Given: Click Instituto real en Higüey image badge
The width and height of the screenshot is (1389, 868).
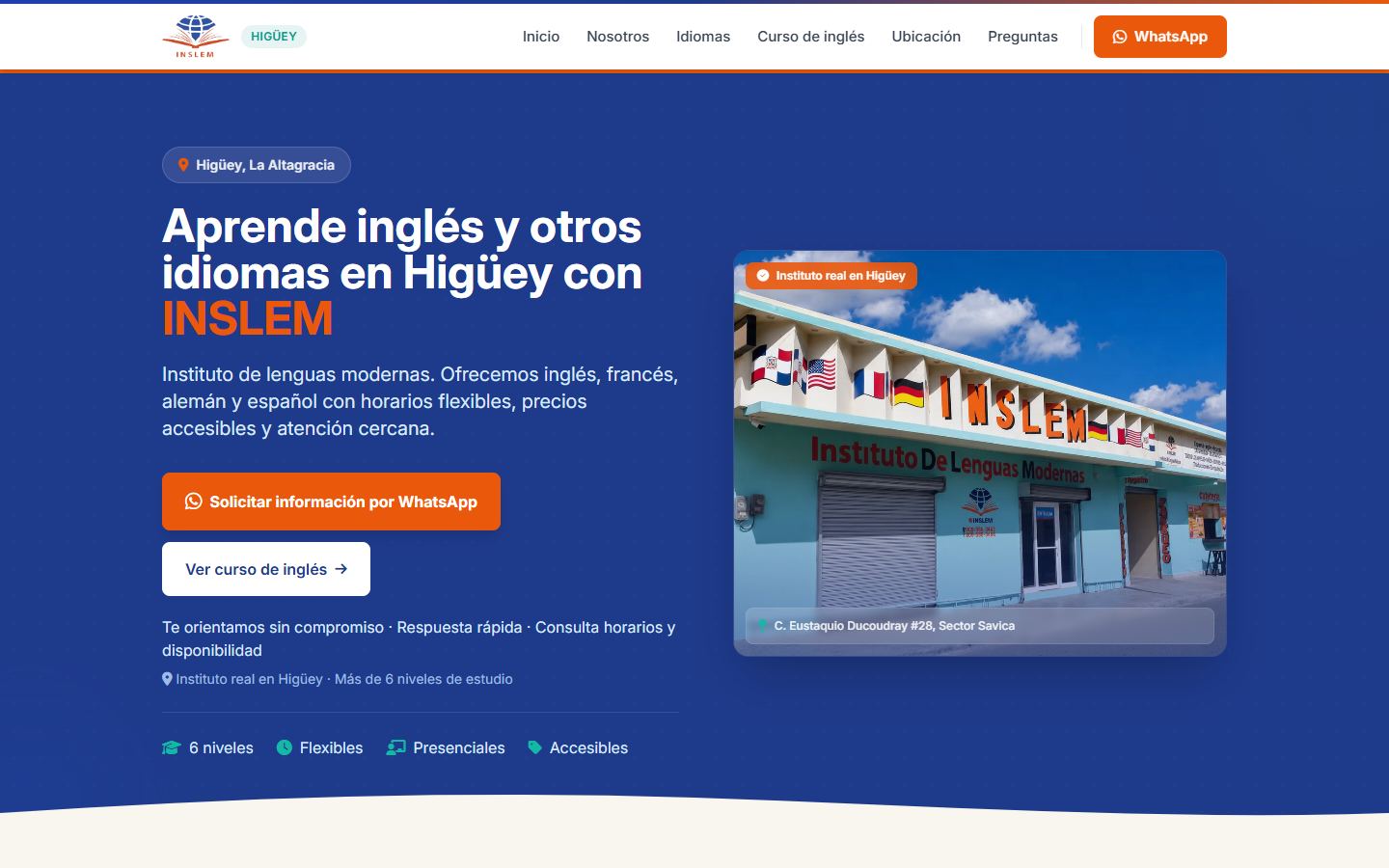Looking at the screenshot, I should (x=831, y=276).
